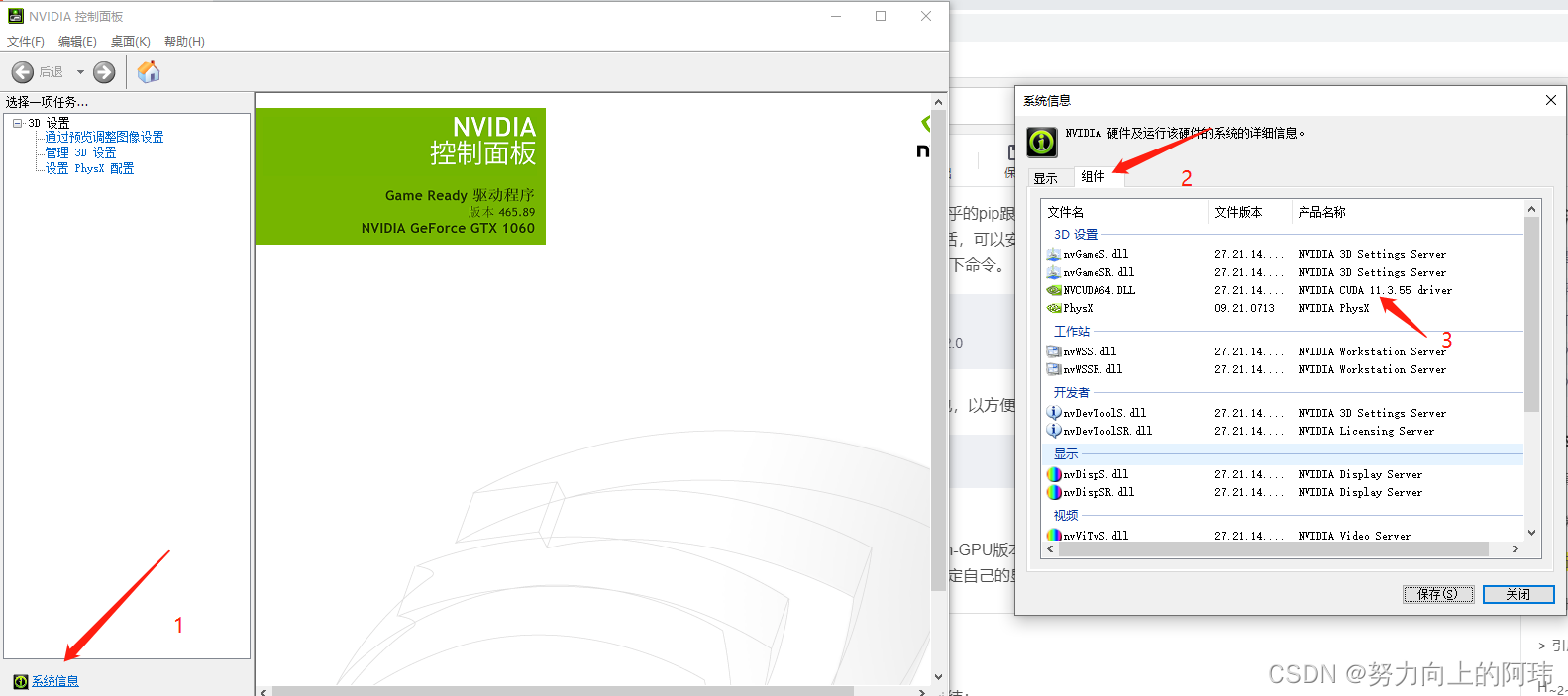Click the NVCUDA64.DLL file icon
The image size is (1568, 696).
point(1054,290)
